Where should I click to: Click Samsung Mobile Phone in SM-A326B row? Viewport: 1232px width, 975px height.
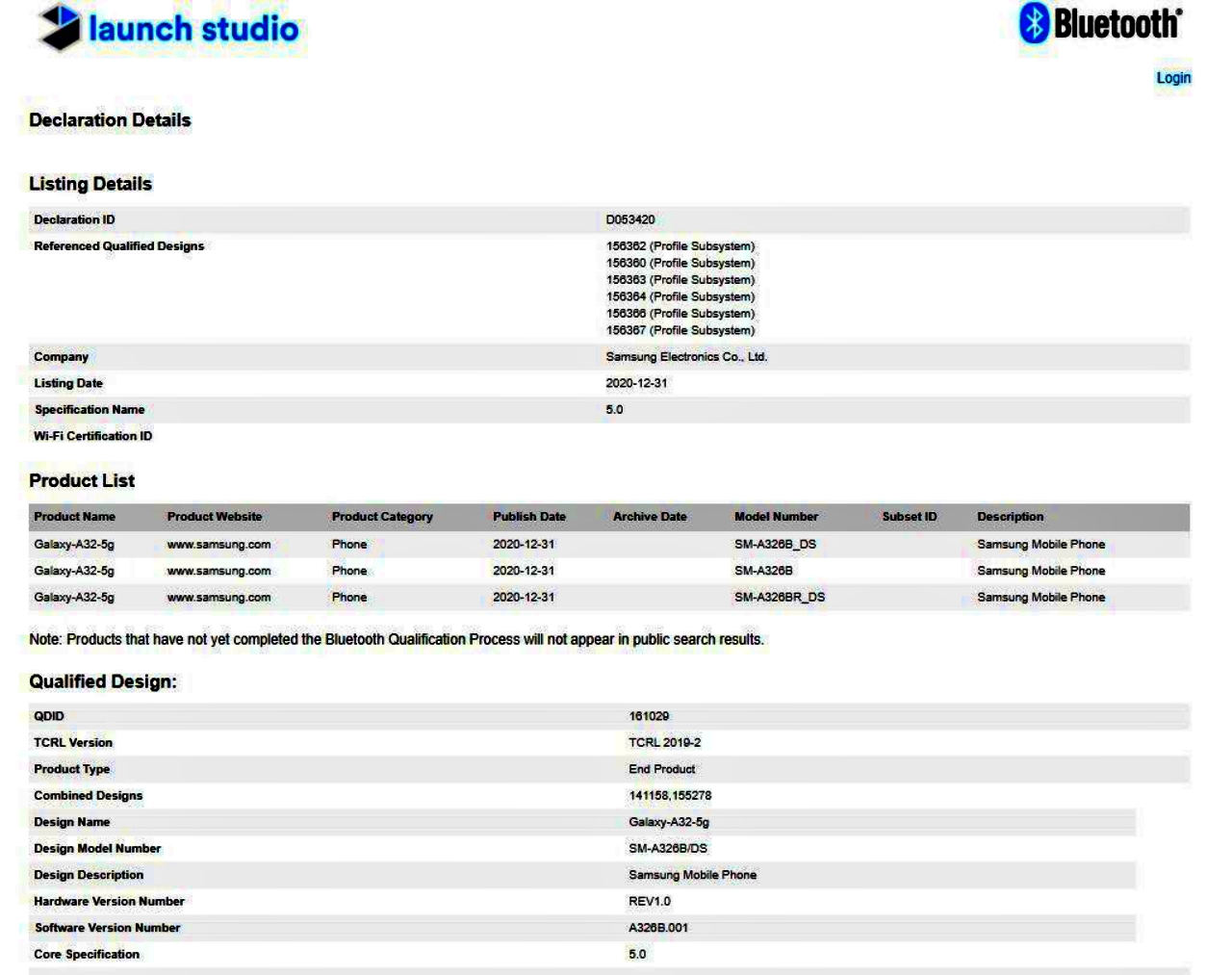click(x=1040, y=571)
